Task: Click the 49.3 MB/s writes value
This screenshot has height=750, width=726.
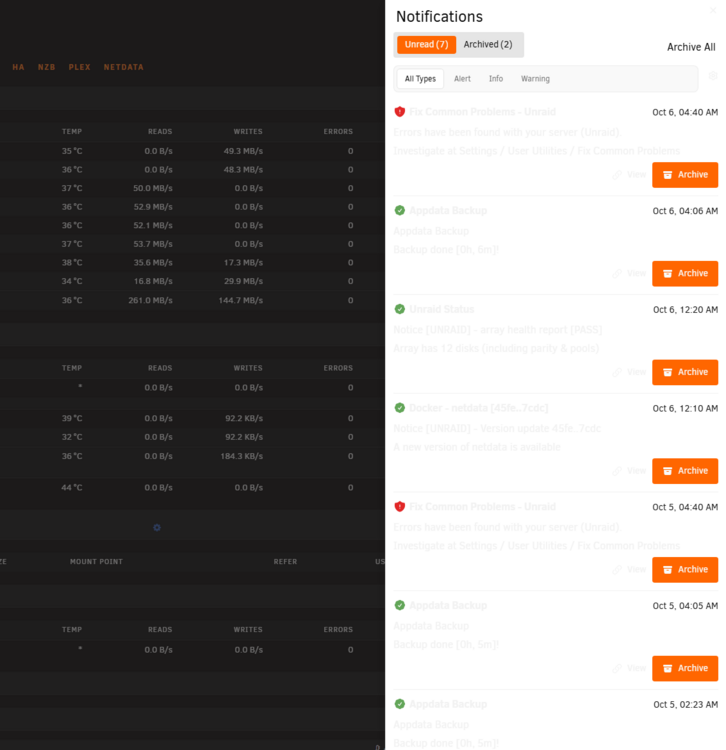Action: [243, 151]
